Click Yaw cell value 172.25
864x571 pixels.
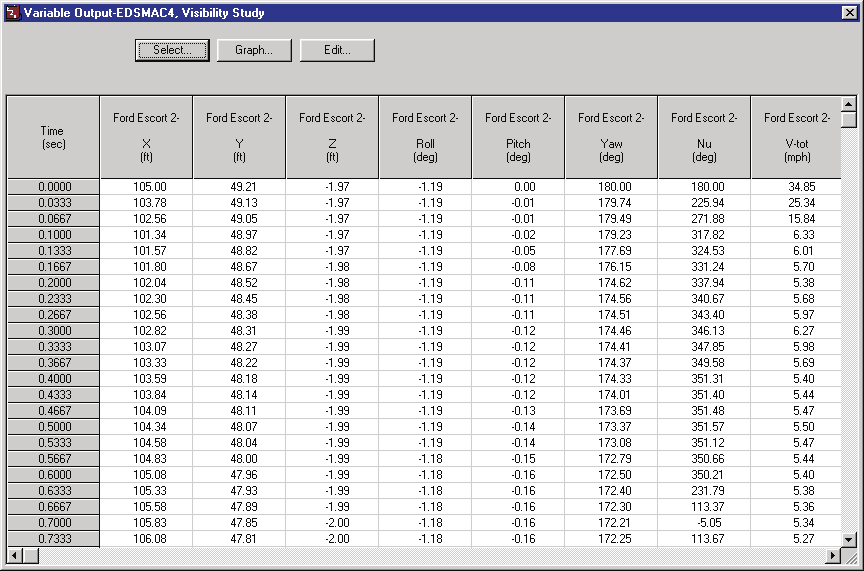612,538
